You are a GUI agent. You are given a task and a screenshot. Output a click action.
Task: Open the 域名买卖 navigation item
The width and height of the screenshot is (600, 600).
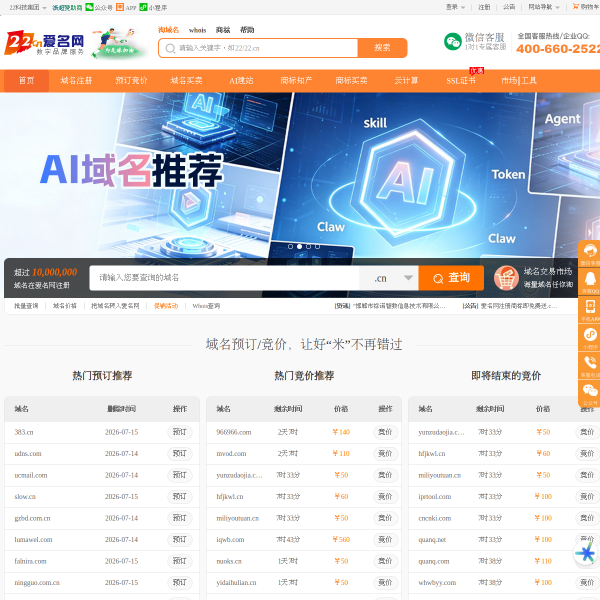(x=186, y=80)
